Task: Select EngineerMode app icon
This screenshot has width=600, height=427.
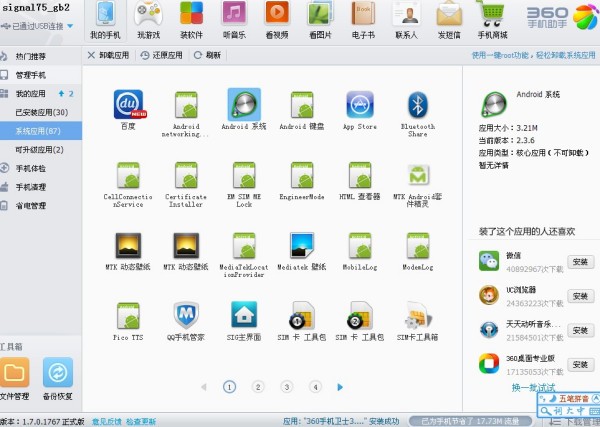Action: pyautogui.click(x=302, y=175)
